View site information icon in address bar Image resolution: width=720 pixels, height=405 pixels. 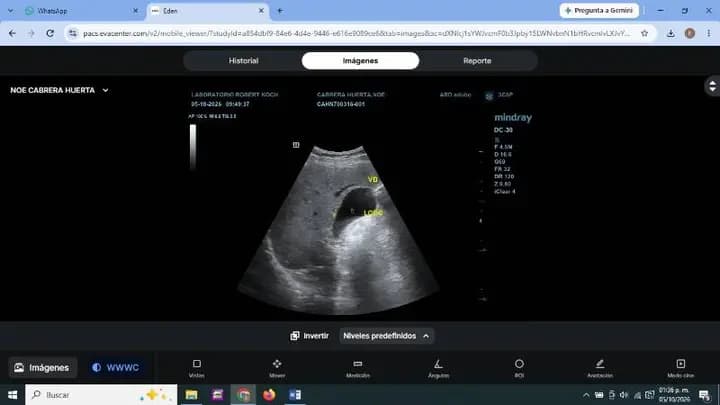[73, 33]
